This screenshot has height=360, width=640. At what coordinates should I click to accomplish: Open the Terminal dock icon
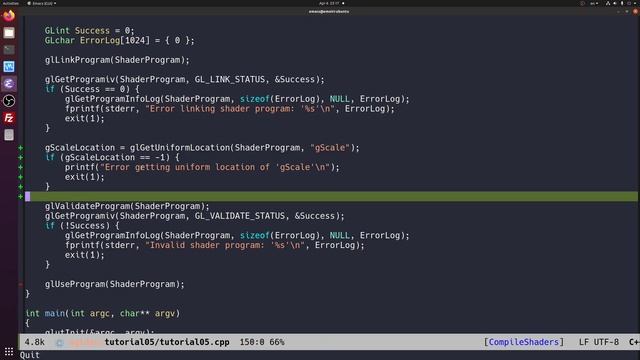[9, 50]
